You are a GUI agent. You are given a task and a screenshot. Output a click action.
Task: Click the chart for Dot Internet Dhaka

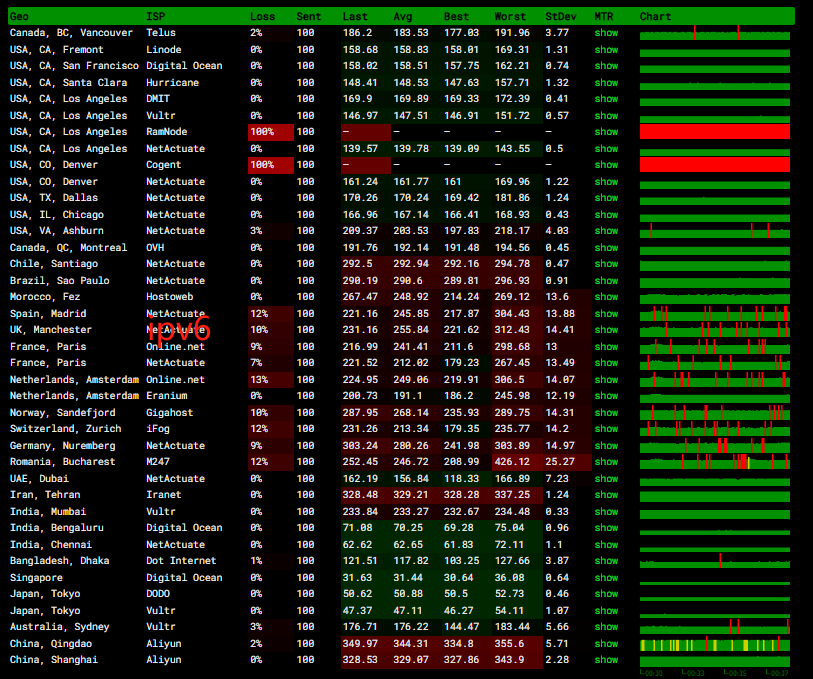point(715,560)
